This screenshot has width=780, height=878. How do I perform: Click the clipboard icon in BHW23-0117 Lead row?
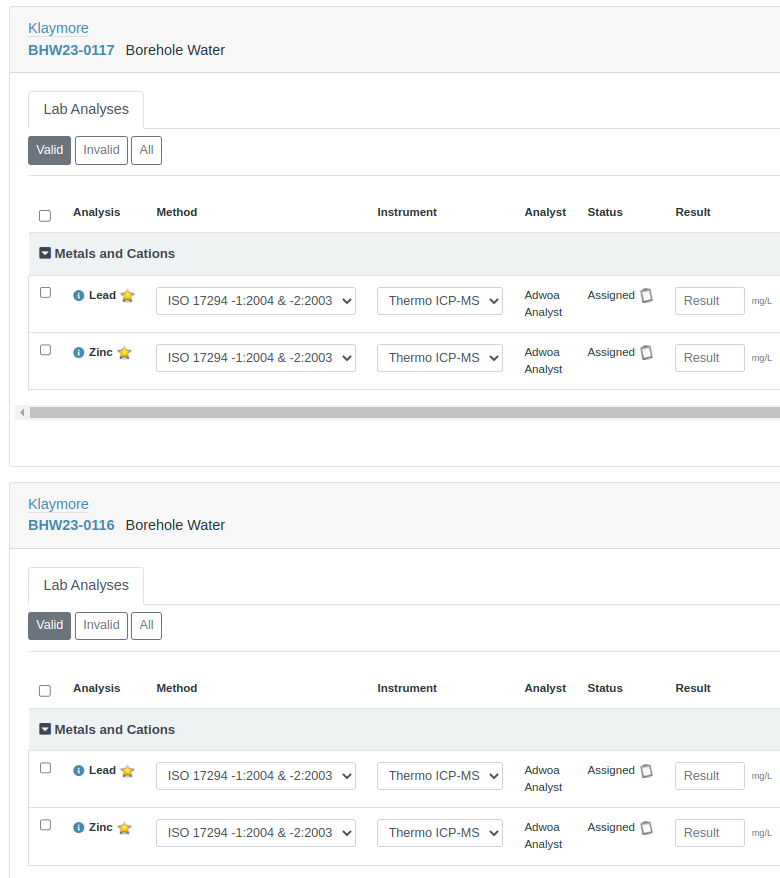(x=646, y=296)
